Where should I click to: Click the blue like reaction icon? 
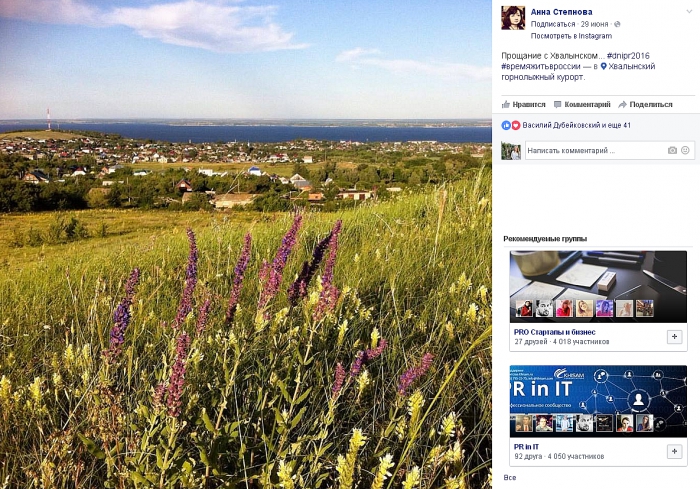click(506, 125)
